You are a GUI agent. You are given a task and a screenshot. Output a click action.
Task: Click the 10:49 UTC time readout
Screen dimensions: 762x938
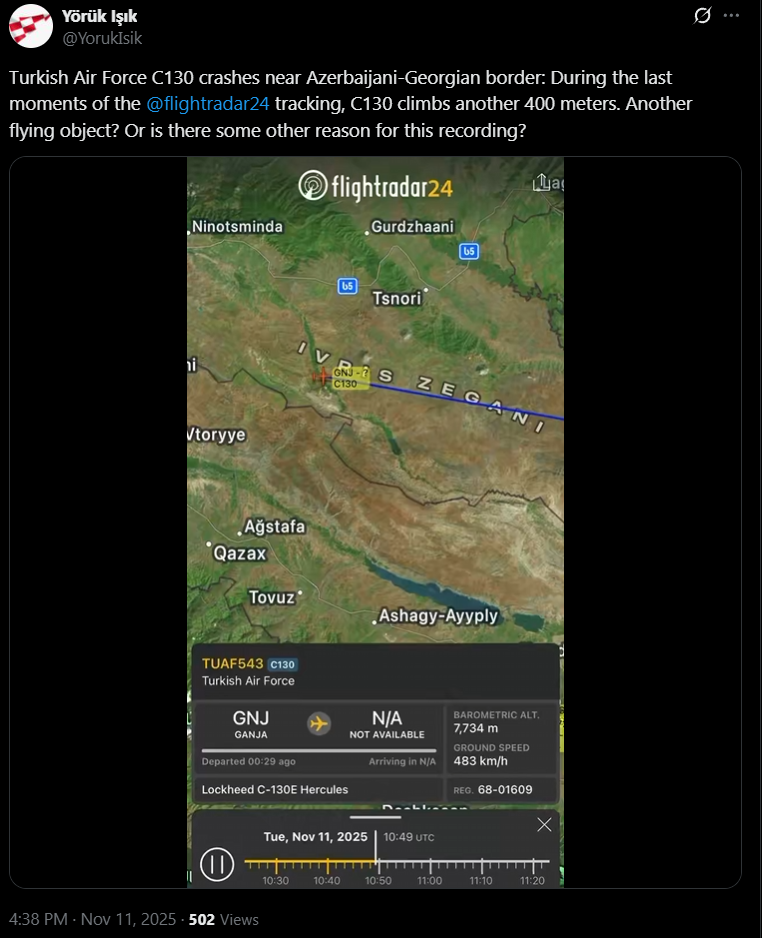coord(409,837)
